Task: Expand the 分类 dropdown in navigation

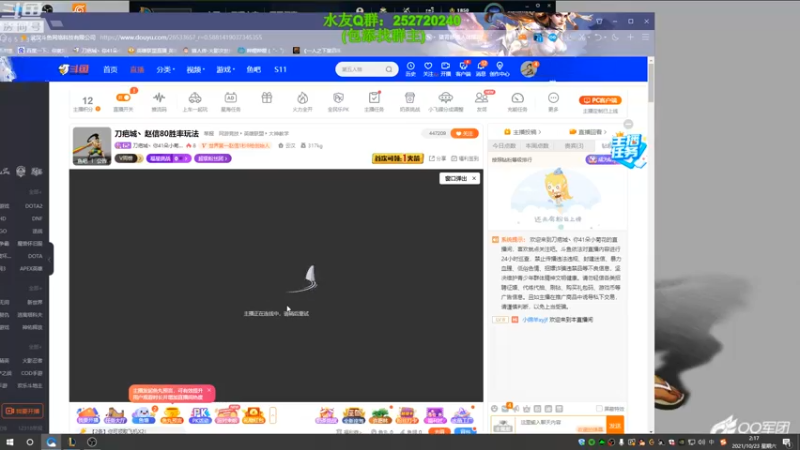Action: coord(165,69)
